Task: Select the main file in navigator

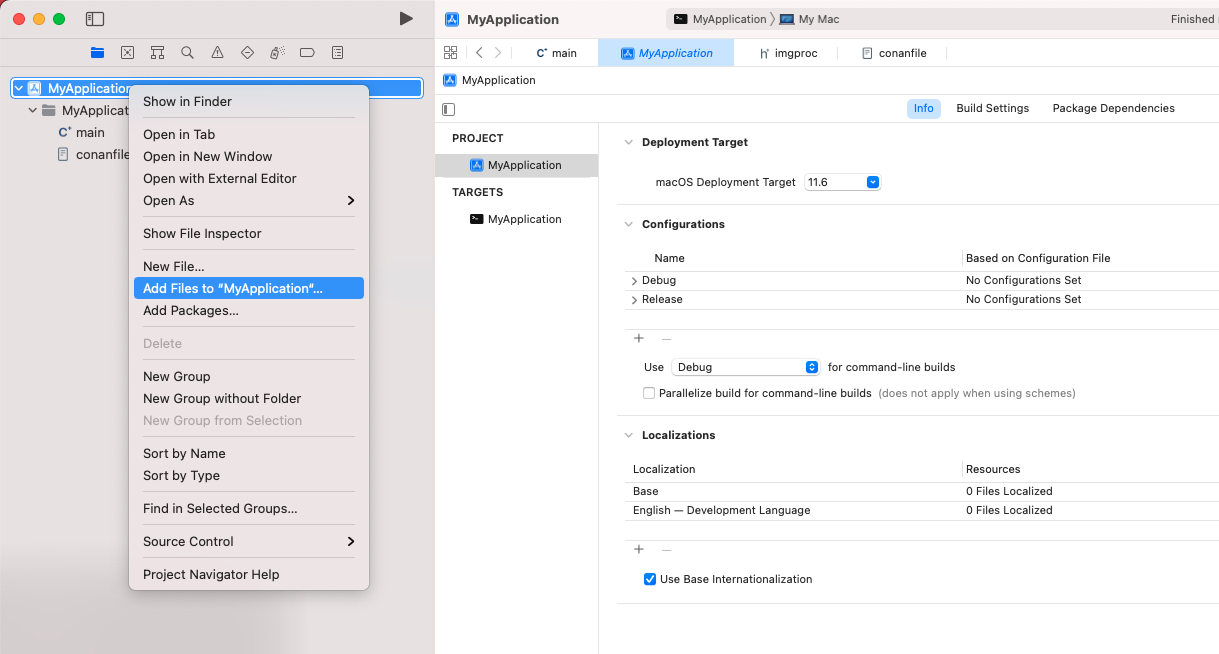Action: point(81,132)
